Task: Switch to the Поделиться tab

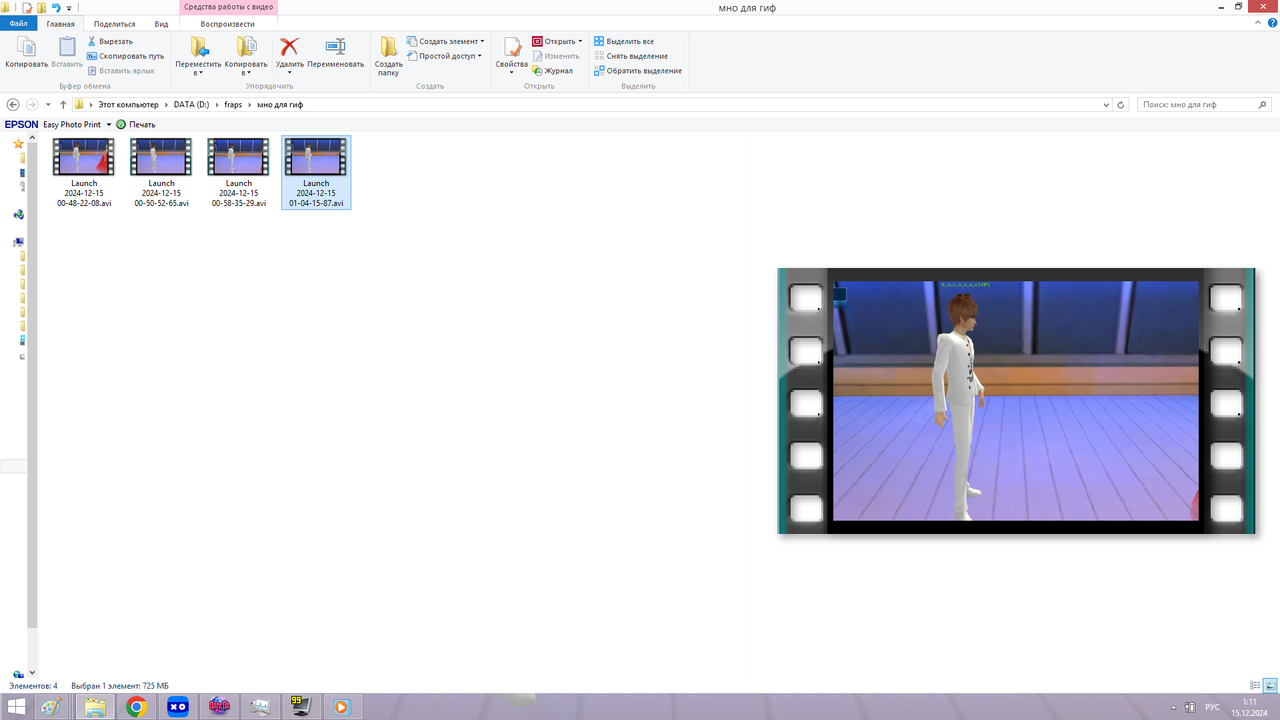Action: 115,23
